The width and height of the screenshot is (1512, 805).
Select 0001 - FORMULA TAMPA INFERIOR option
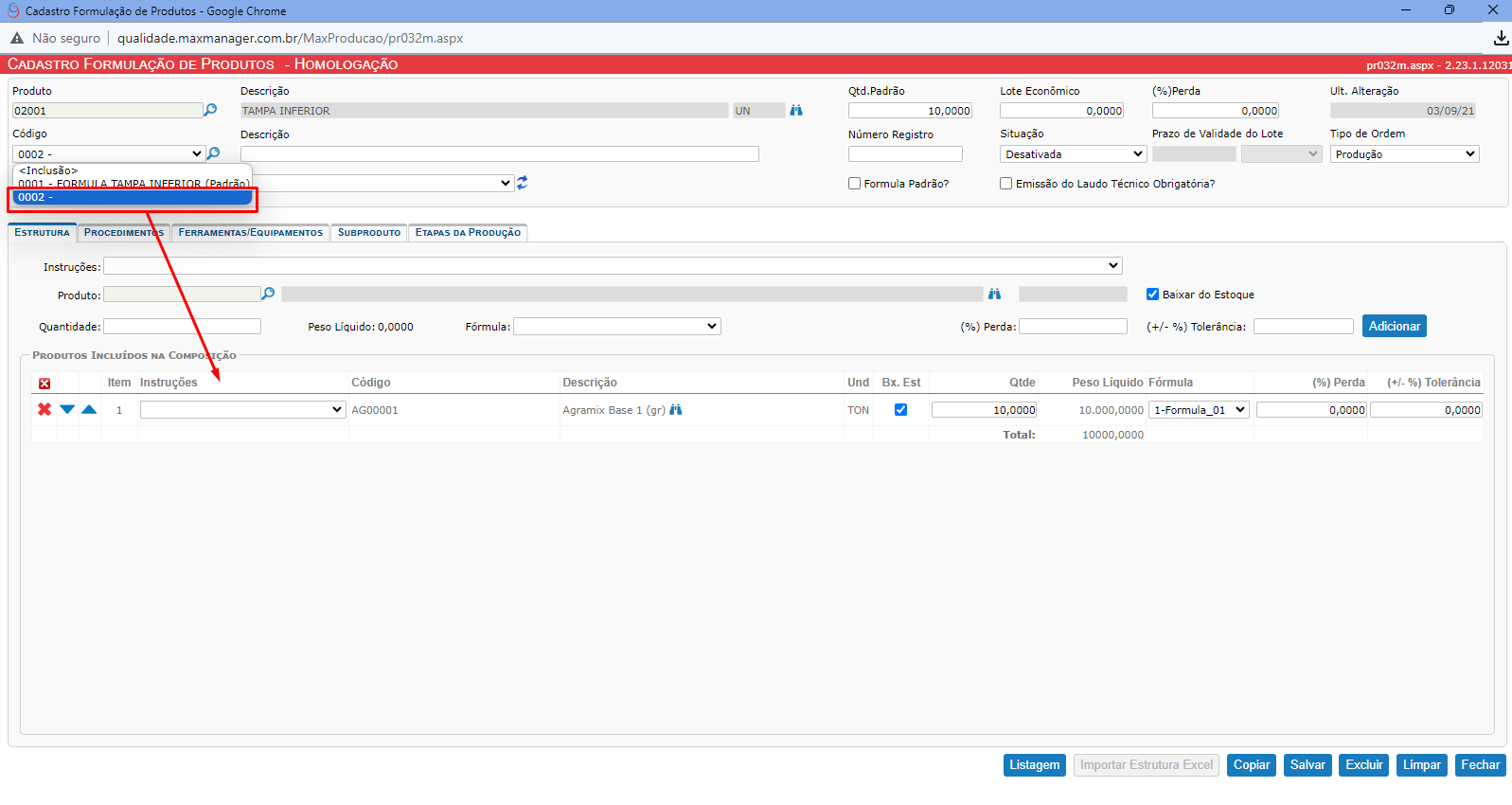(x=133, y=184)
